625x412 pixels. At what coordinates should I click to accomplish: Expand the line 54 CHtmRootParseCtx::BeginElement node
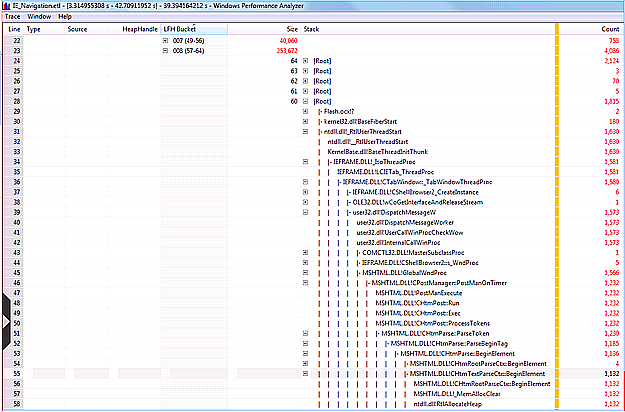coord(305,363)
